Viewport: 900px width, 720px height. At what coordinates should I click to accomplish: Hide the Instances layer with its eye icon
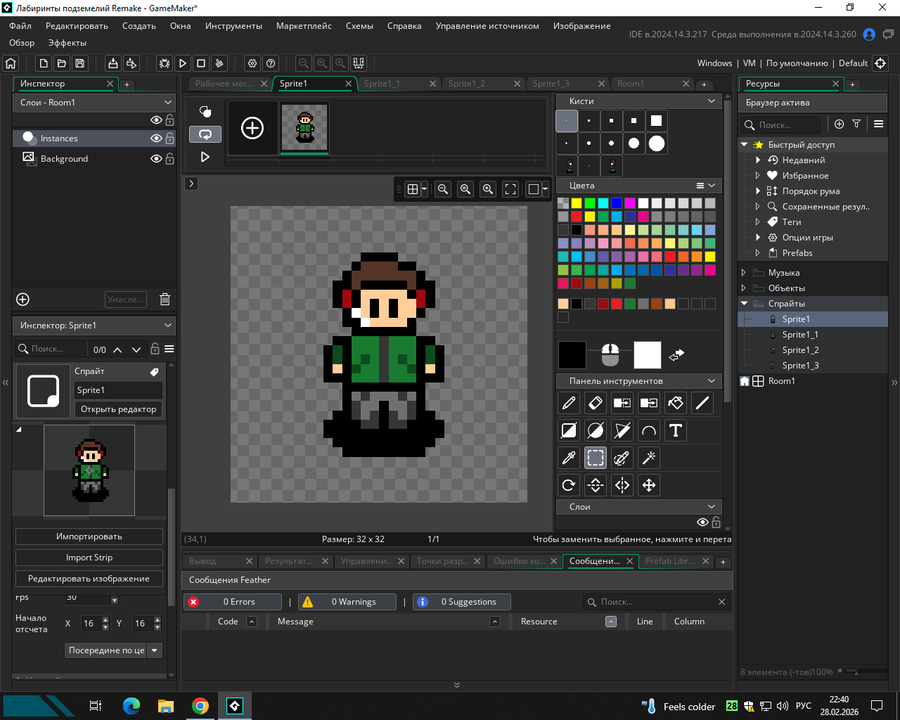coord(156,138)
